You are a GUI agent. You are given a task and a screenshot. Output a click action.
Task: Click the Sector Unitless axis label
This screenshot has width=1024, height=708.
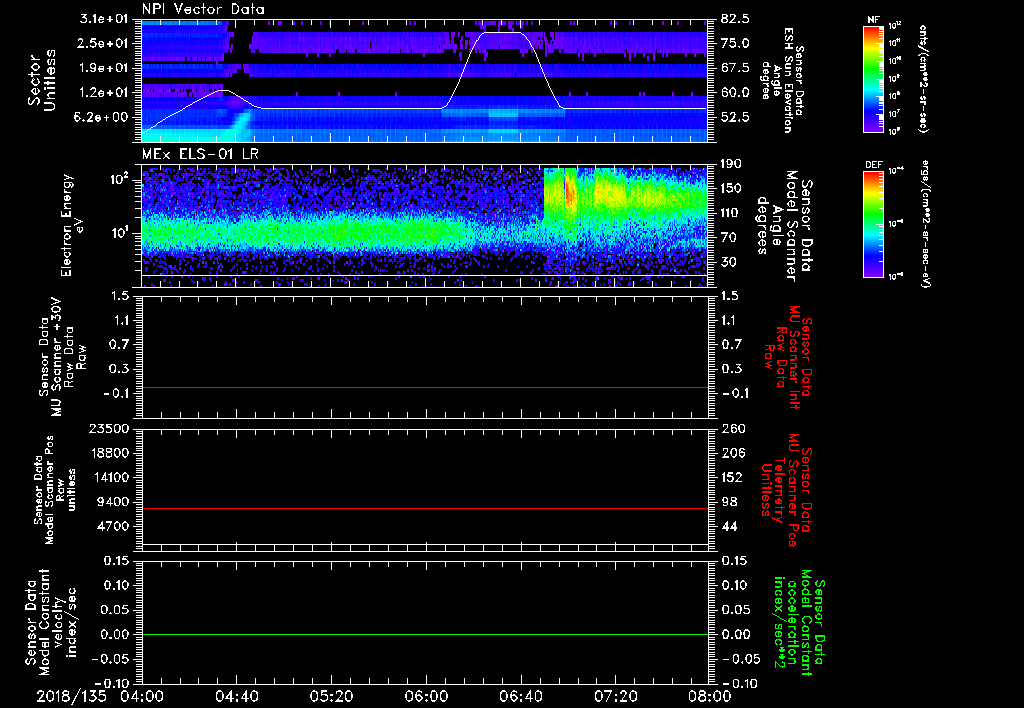(42, 80)
